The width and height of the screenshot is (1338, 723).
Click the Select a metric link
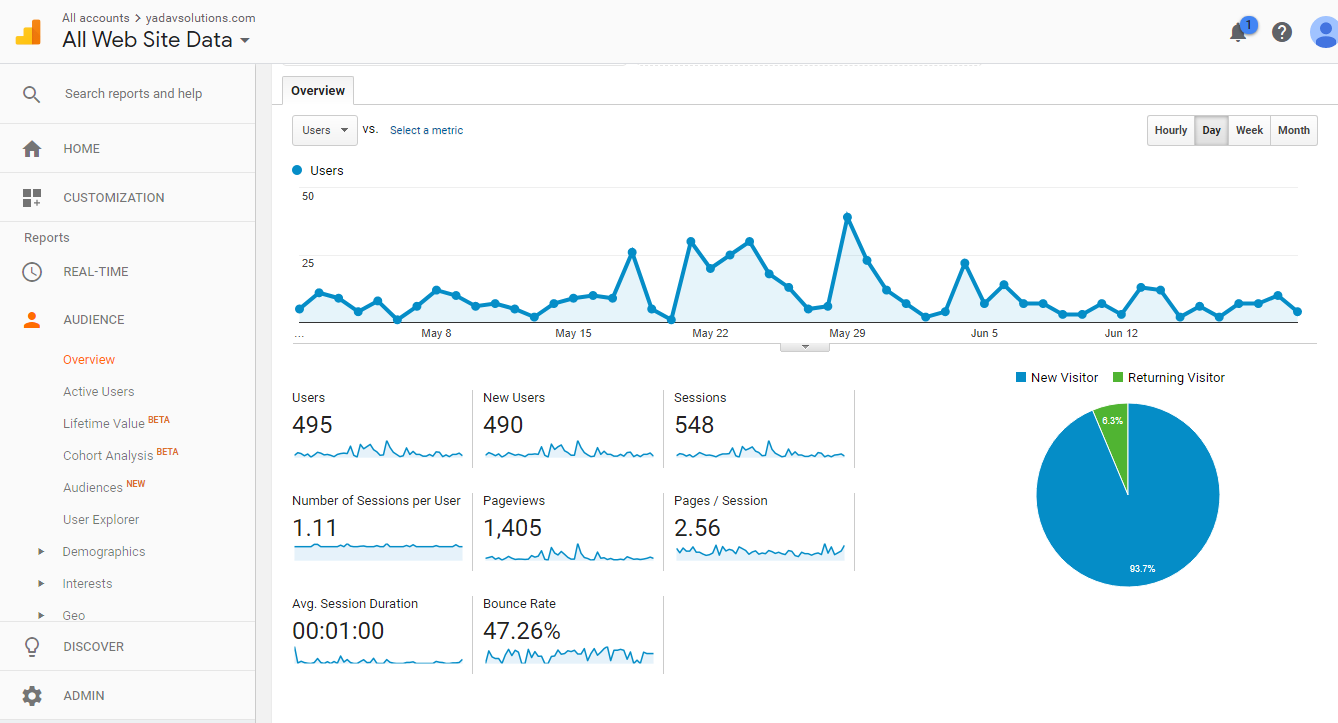[426, 131]
